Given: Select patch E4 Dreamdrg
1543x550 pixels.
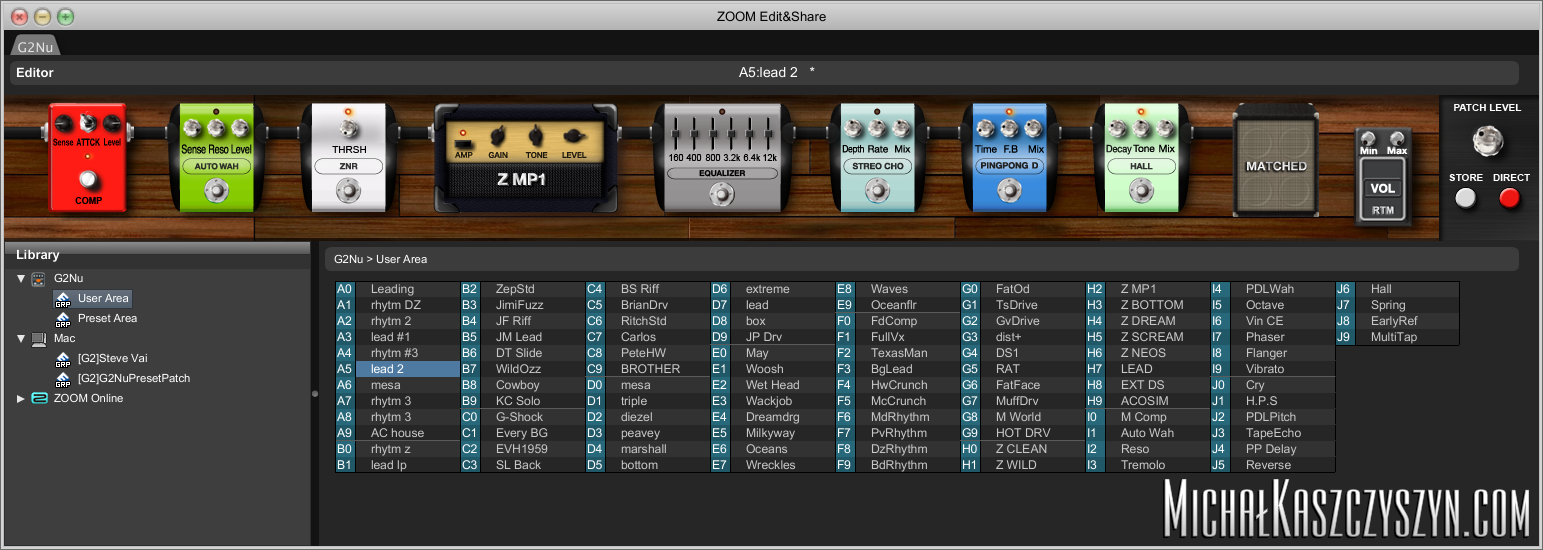Looking at the screenshot, I should tap(772, 417).
